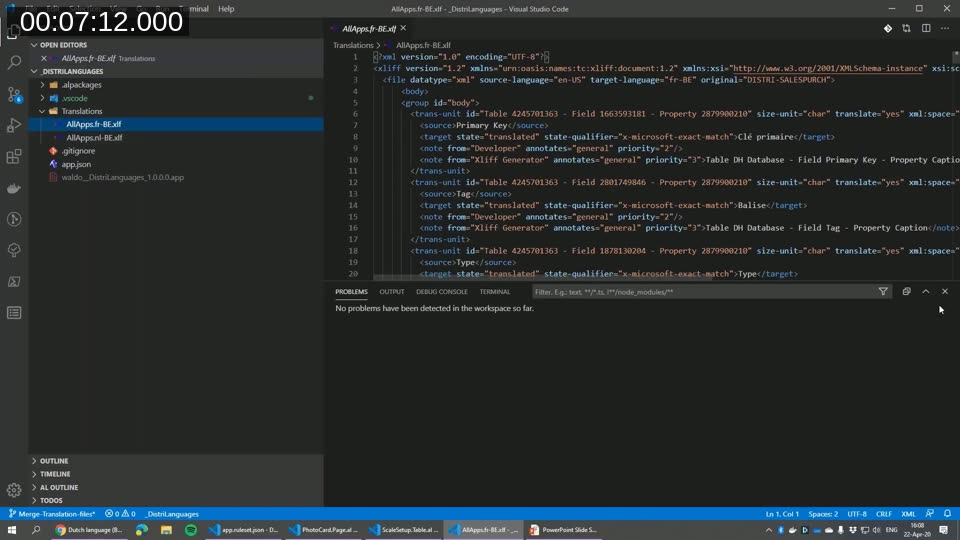This screenshot has height=540, width=960.
Task: Click the Ln 1, Col 1 position indicator
Action: pyautogui.click(x=782, y=514)
